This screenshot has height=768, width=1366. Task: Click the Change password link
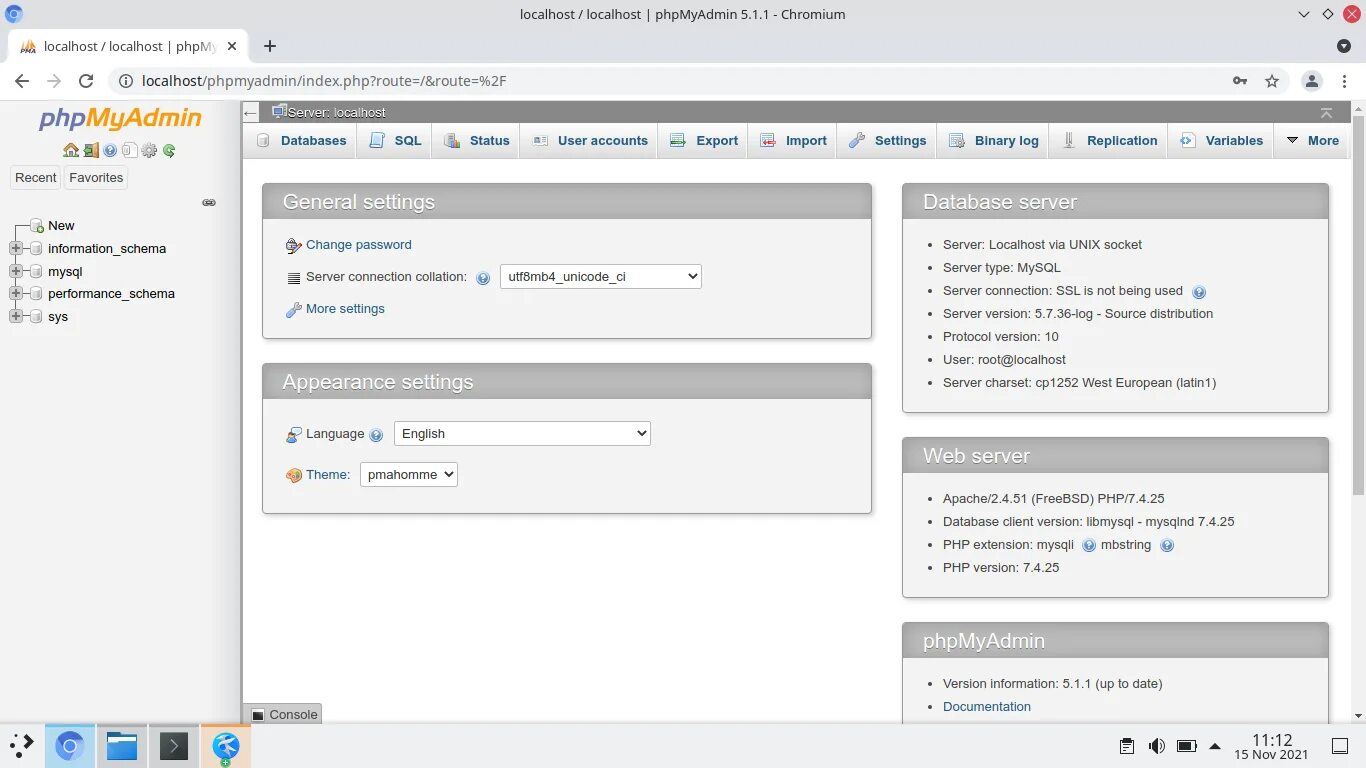click(358, 245)
